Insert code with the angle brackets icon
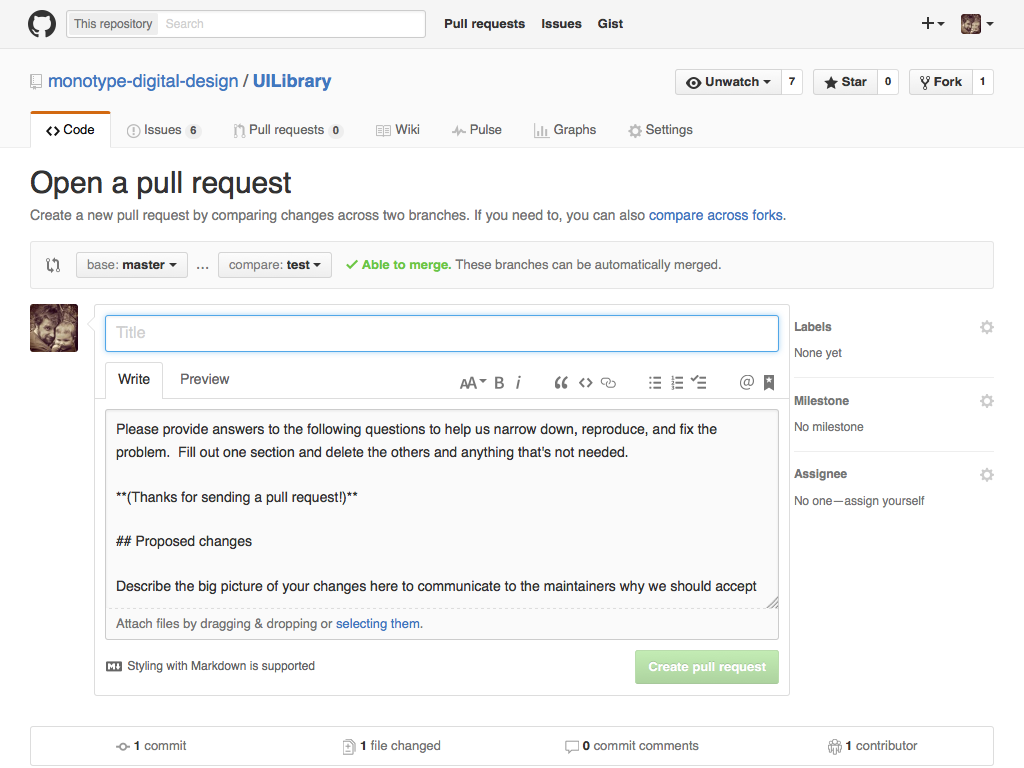 point(586,383)
